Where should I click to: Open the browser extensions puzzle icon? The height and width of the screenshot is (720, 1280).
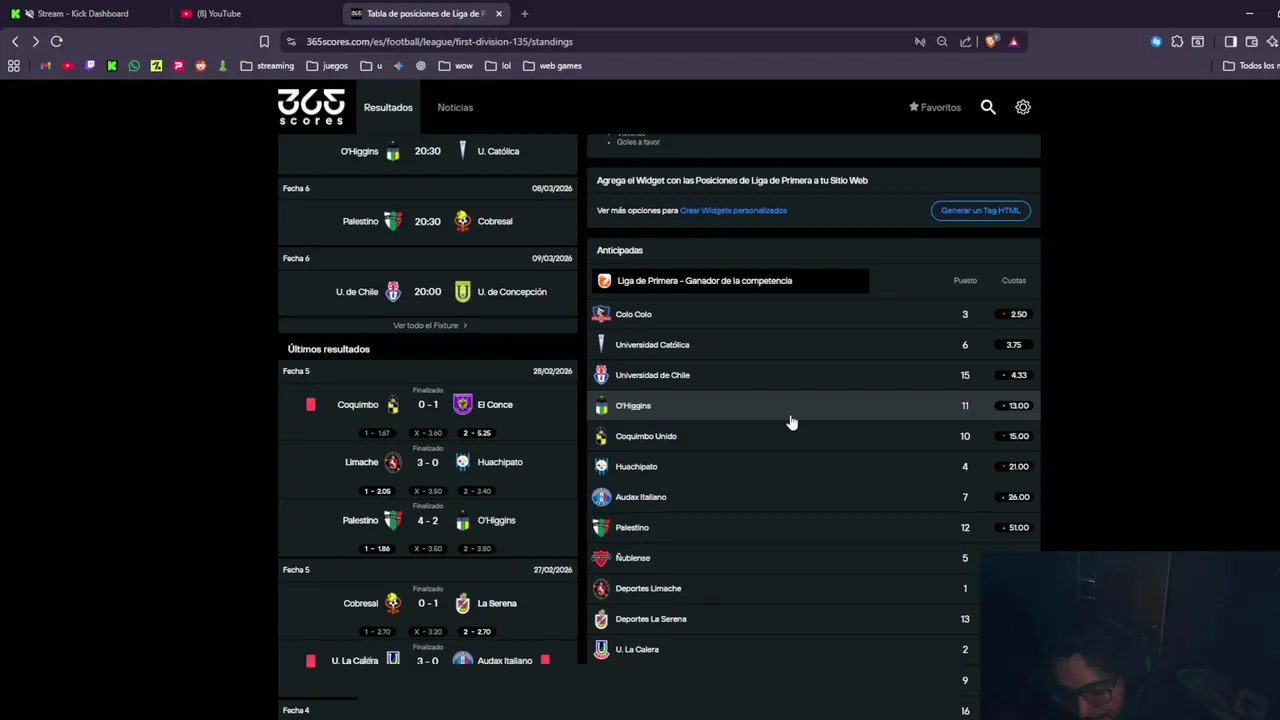point(1177,41)
